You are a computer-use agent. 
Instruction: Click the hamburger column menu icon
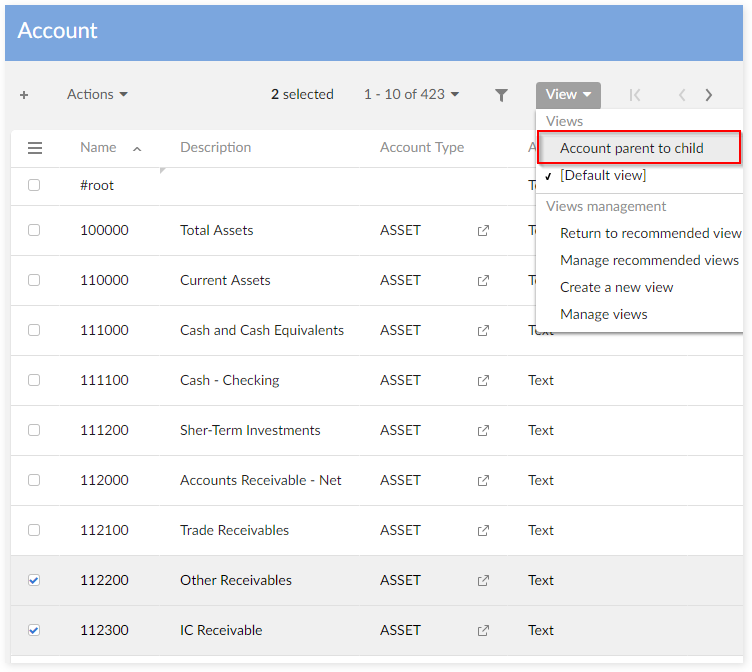[x=35, y=148]
